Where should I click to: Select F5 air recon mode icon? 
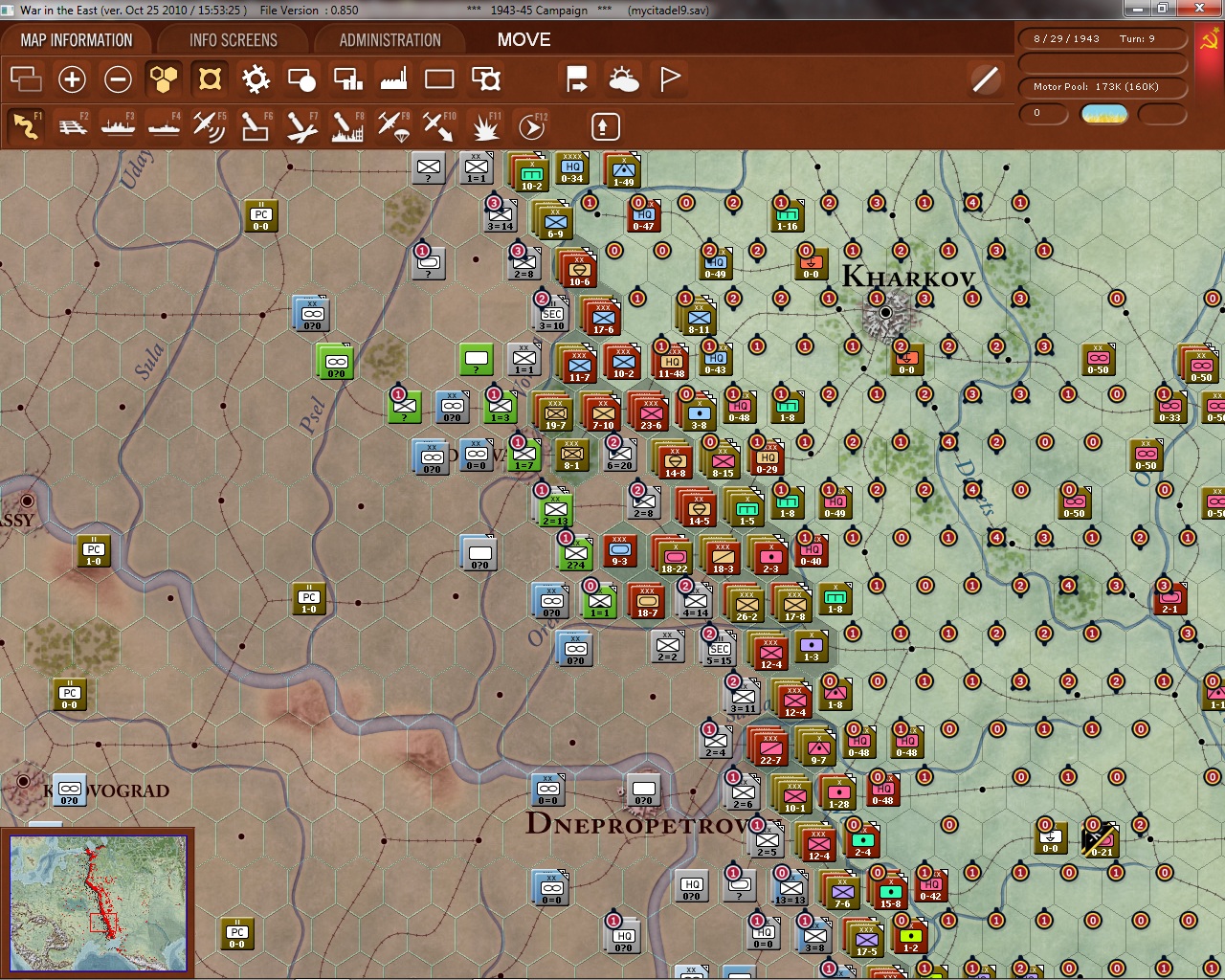click(x=210, y=126)
